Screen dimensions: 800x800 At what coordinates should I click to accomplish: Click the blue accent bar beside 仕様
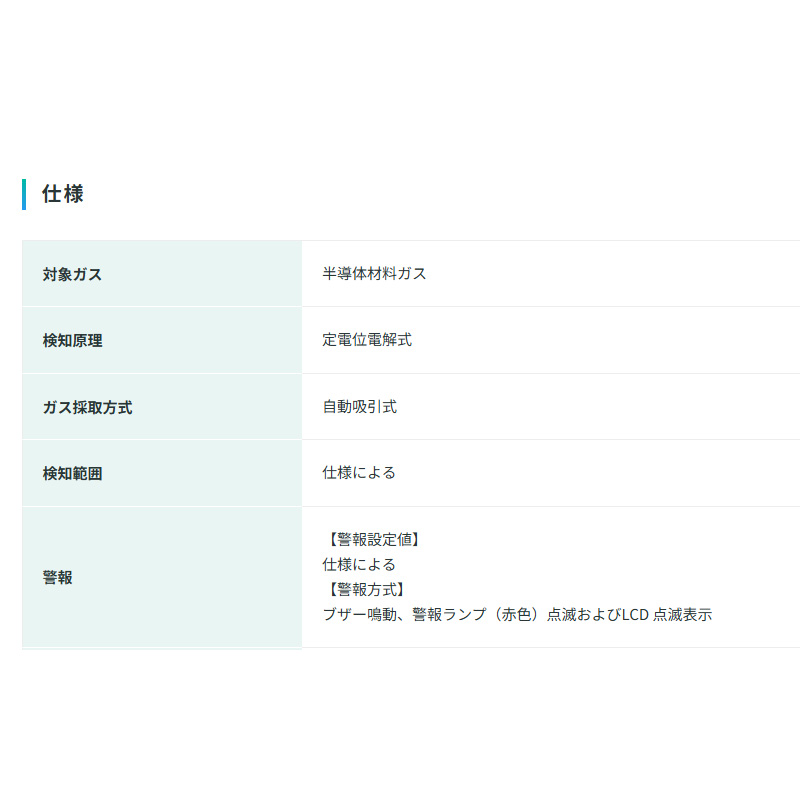(x=24, y=194)
